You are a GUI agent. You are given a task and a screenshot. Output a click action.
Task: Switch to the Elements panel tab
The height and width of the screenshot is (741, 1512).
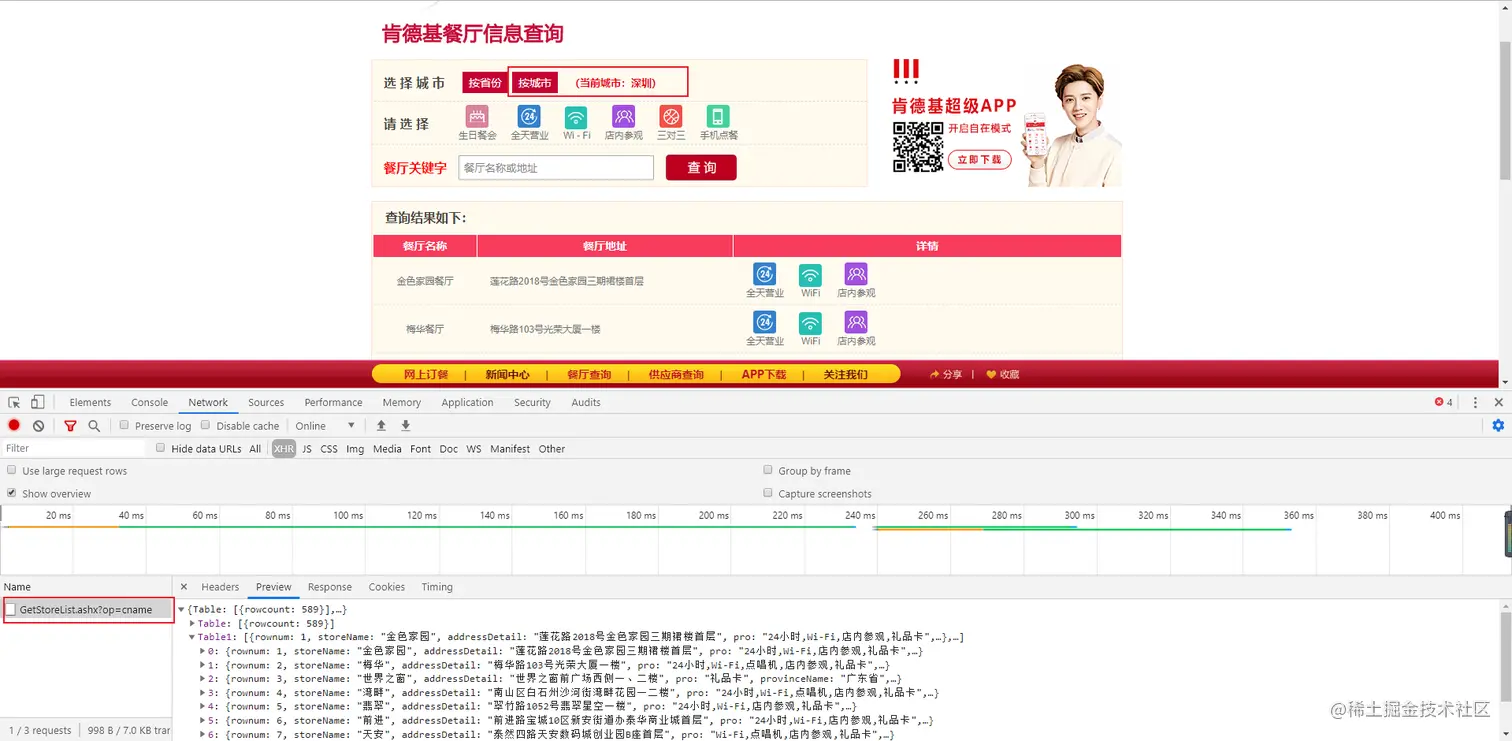point(90,402)
